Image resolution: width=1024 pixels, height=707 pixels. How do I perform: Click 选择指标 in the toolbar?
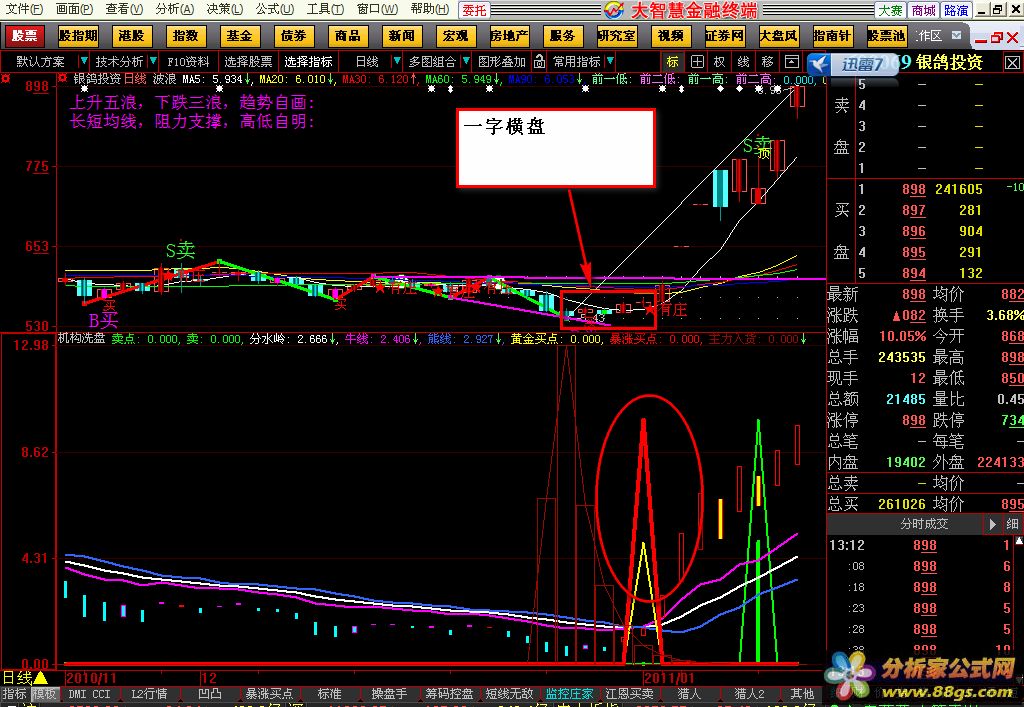(x=308, y=61)
